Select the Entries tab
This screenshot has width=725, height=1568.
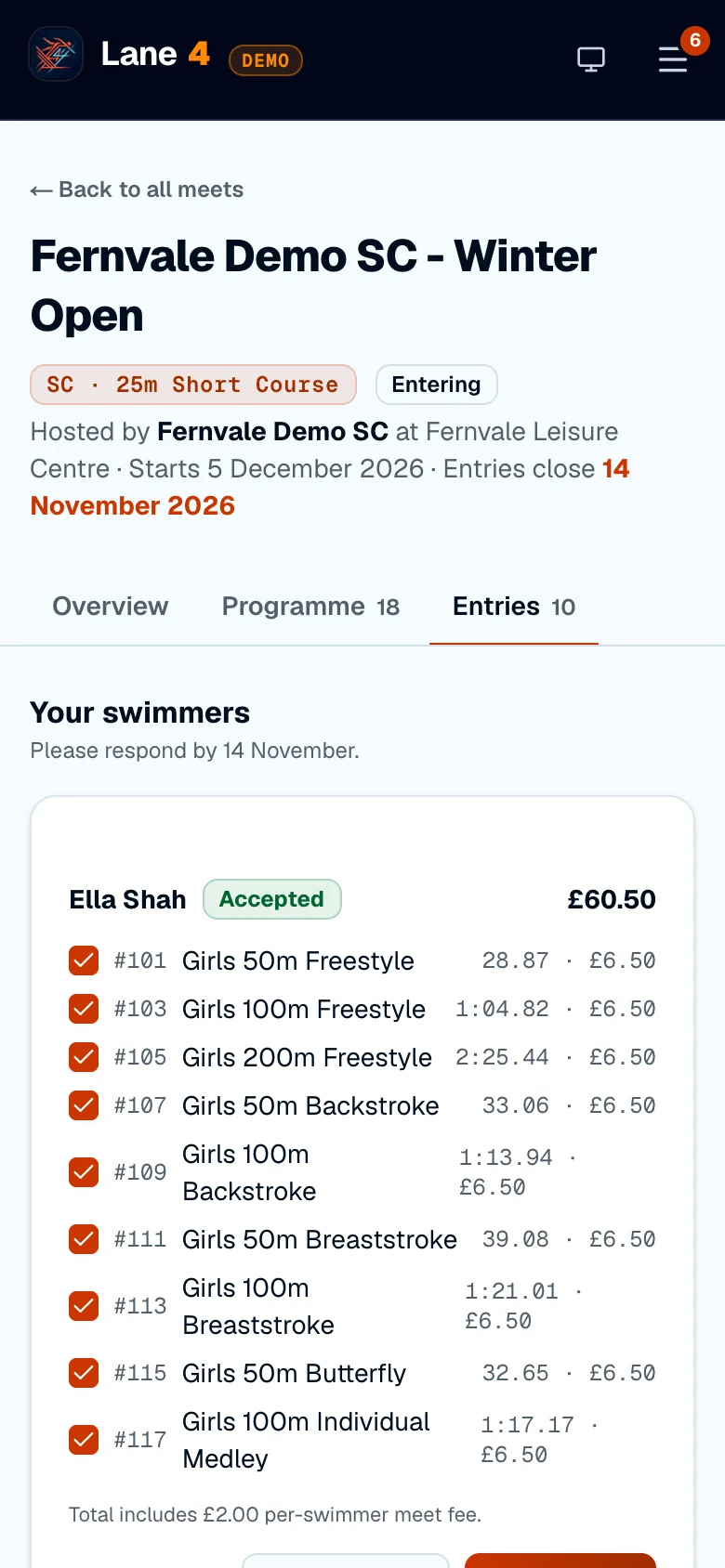514,607
